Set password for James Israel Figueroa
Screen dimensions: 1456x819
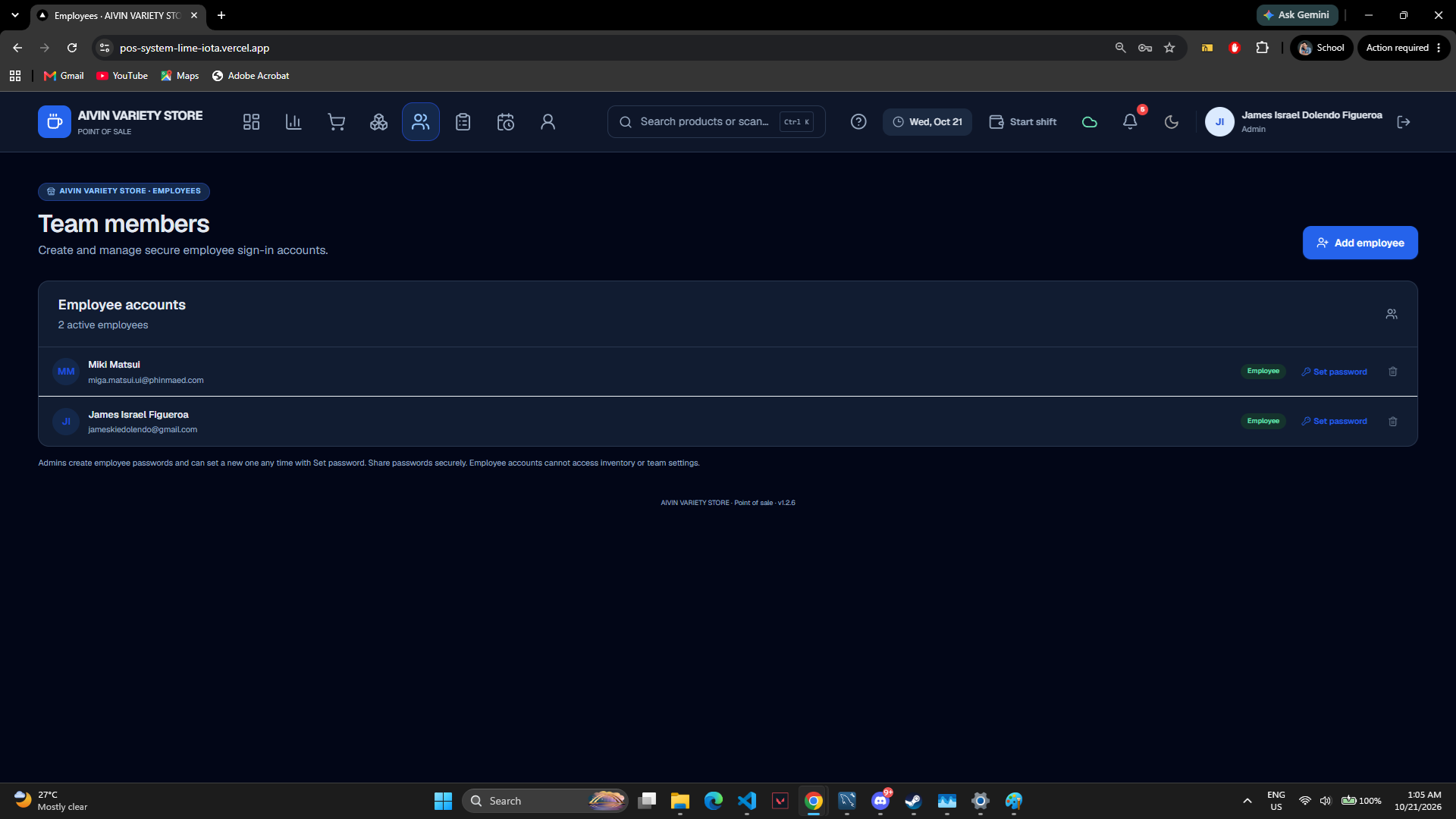click(1335, 422)
